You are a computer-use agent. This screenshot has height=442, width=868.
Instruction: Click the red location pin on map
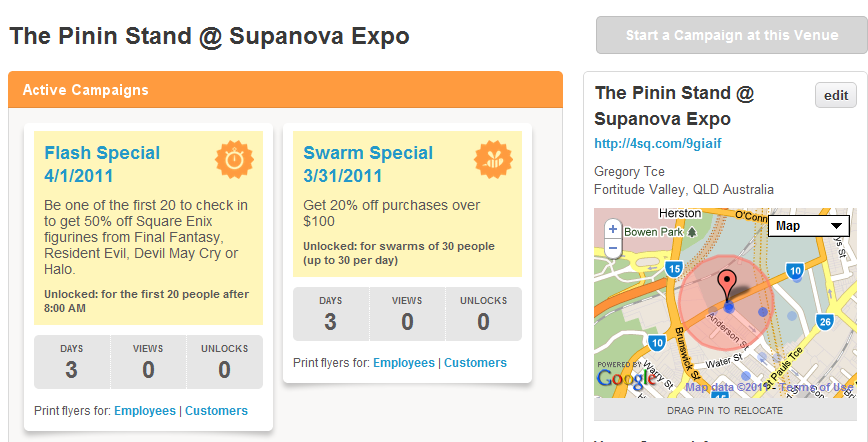click(x=730, y=283)
